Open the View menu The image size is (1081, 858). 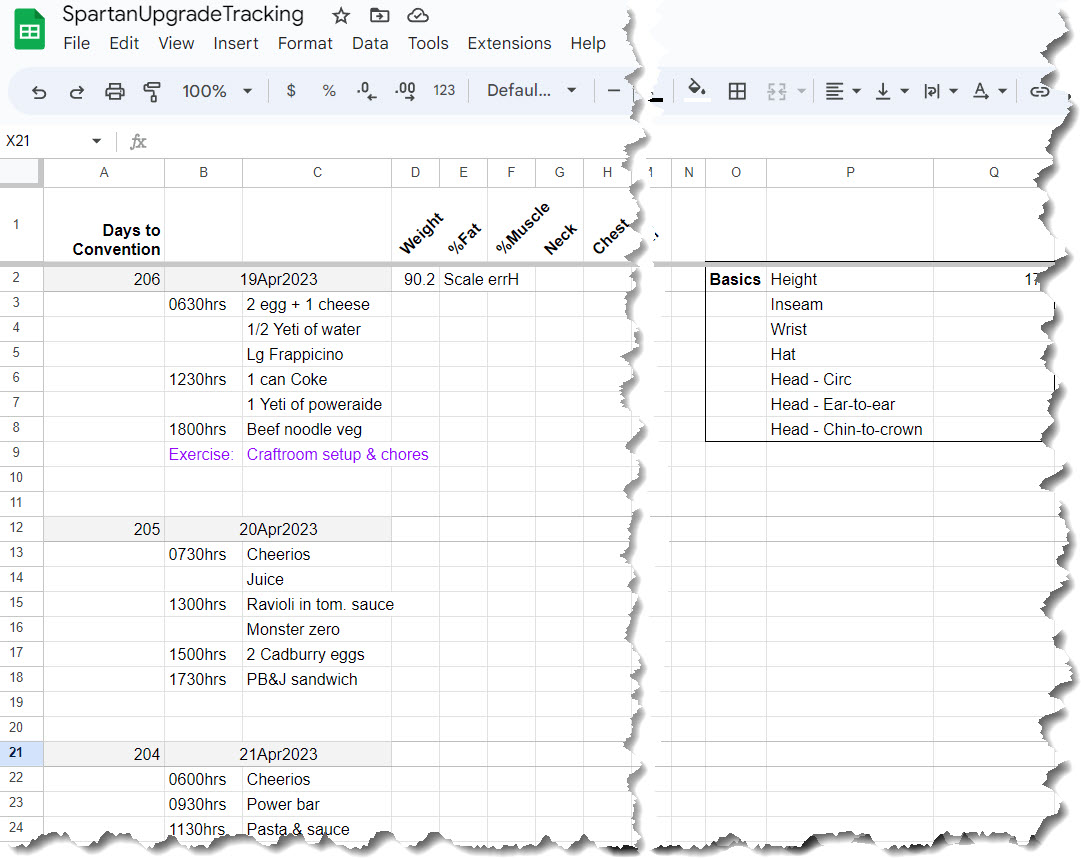[x=176, y=43]
